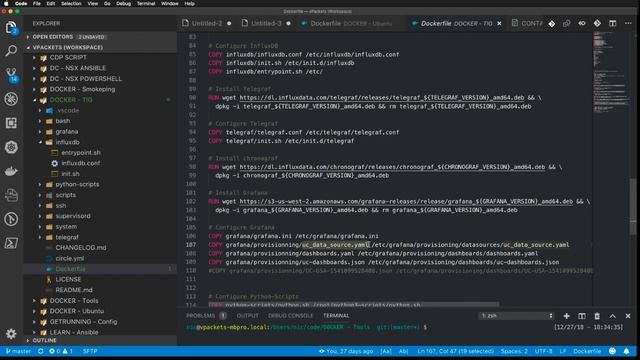Switch to Dockerfile DOCKER - Ubuntu tab

pyautogui.click(x=351, y=24)
